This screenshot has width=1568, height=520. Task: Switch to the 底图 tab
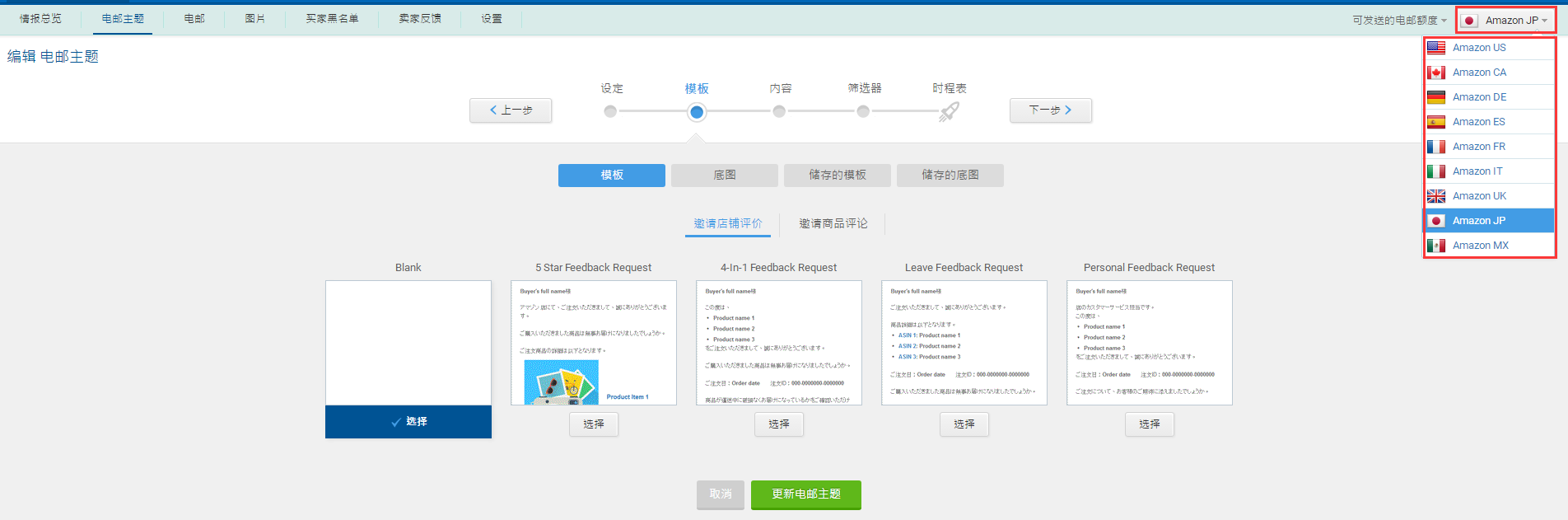(x=724, y=176)
